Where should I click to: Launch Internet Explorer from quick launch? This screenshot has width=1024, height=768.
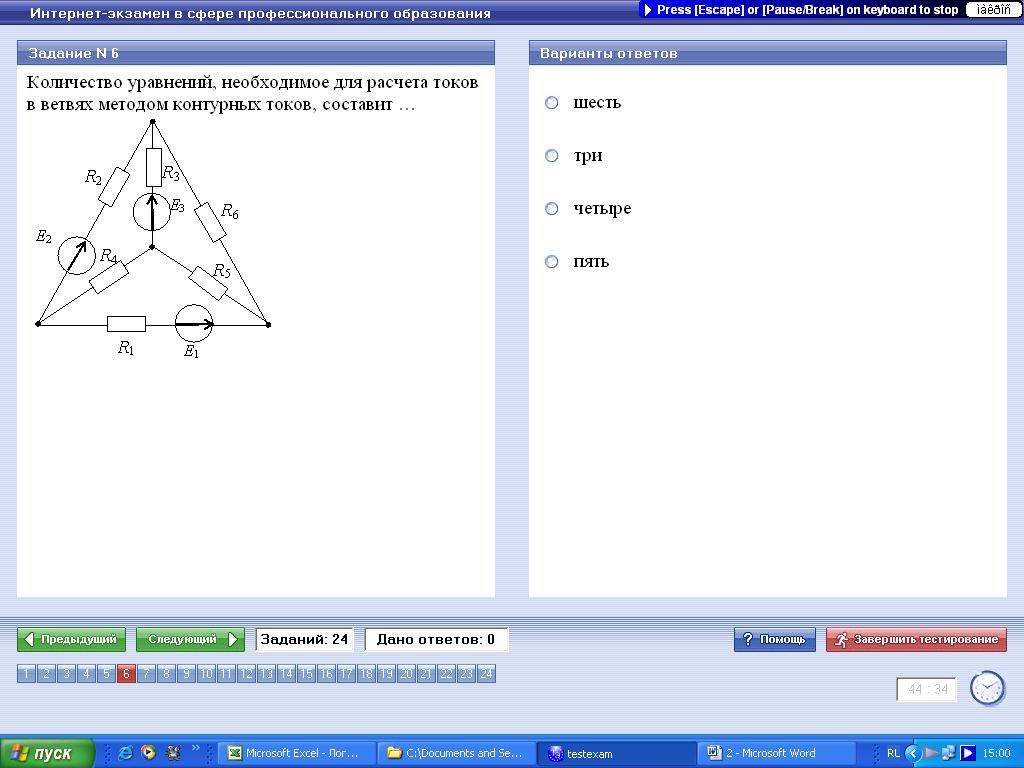(125, 753)
